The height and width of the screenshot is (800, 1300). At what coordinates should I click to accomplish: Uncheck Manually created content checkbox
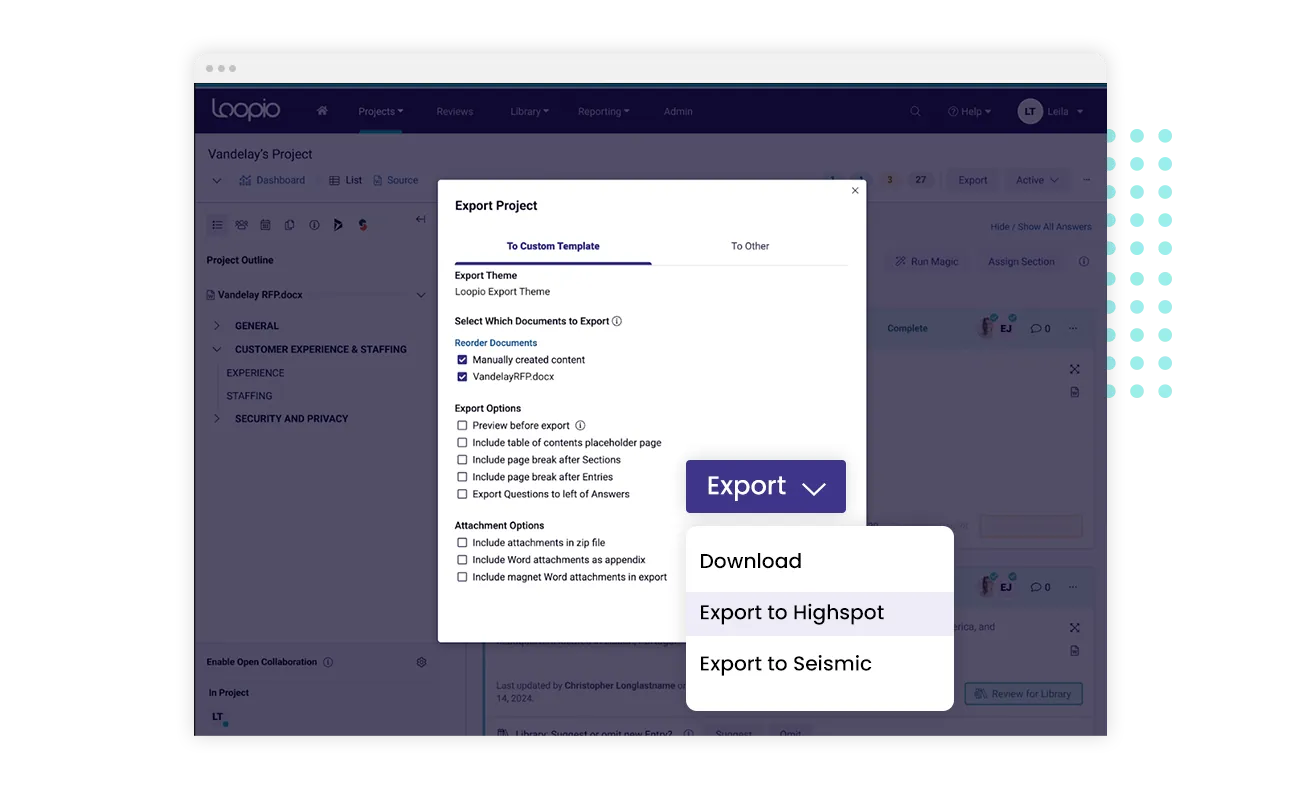pyautogui.click(x=462, y=360)
